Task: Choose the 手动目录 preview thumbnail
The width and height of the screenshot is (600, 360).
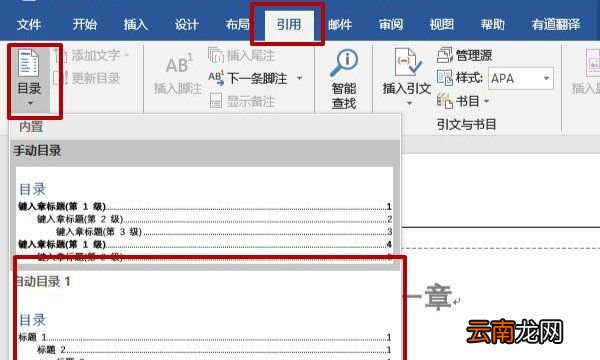Action: click(x=205, y=215)
